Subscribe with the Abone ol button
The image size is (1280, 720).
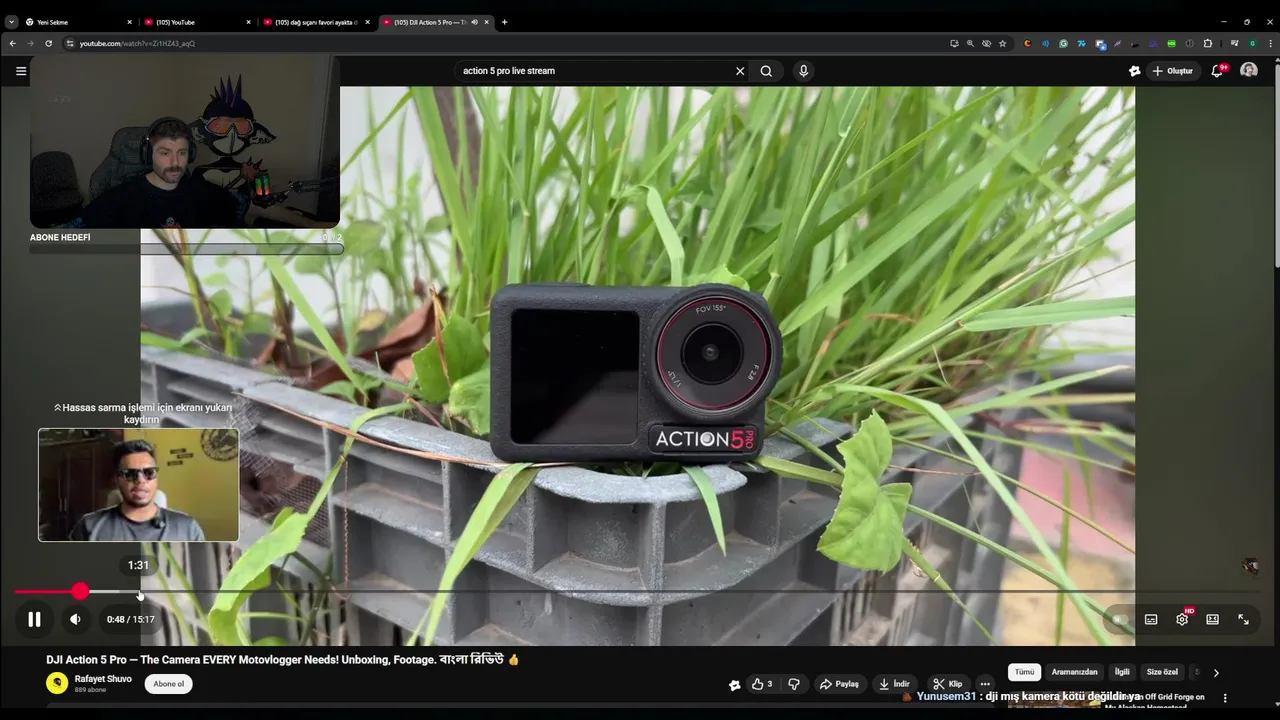[169, 684]
